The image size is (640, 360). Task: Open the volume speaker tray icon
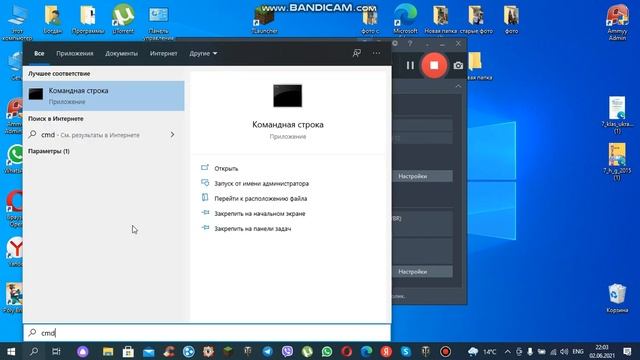click(x=564, y=351)
